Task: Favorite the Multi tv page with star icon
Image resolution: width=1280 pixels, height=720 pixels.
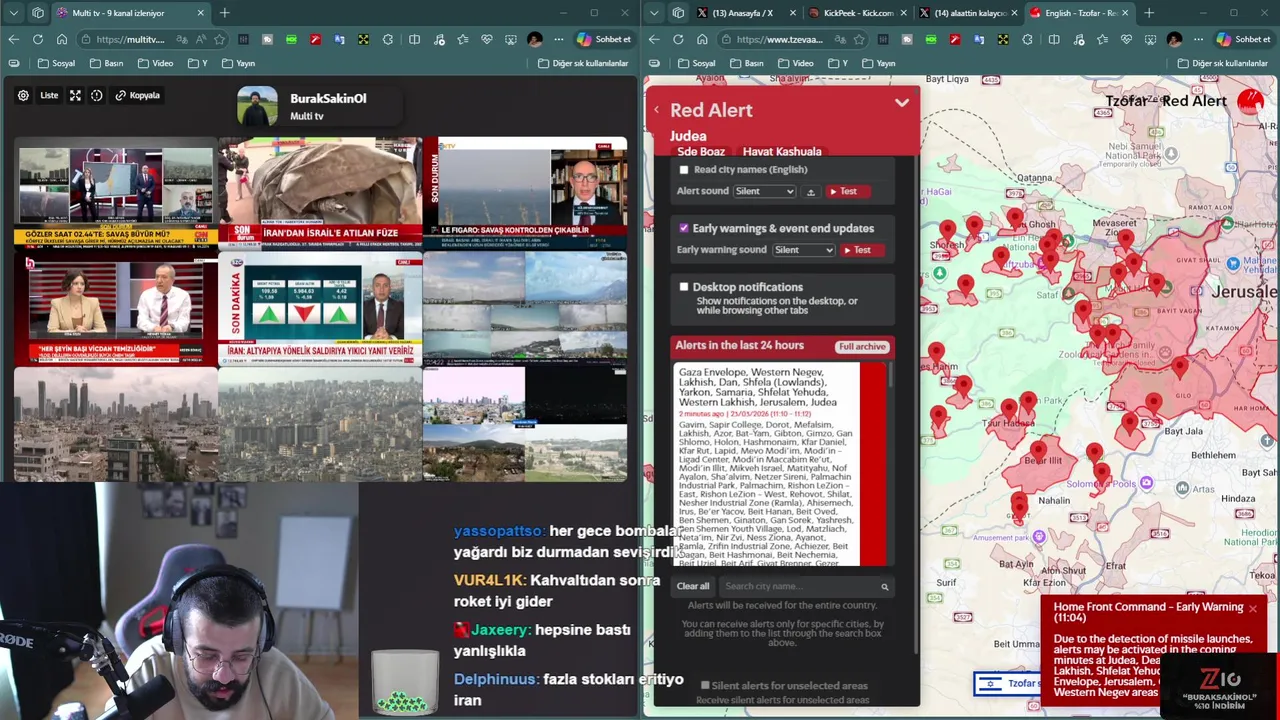Action: pyautogui.click(x=219, y=39)
